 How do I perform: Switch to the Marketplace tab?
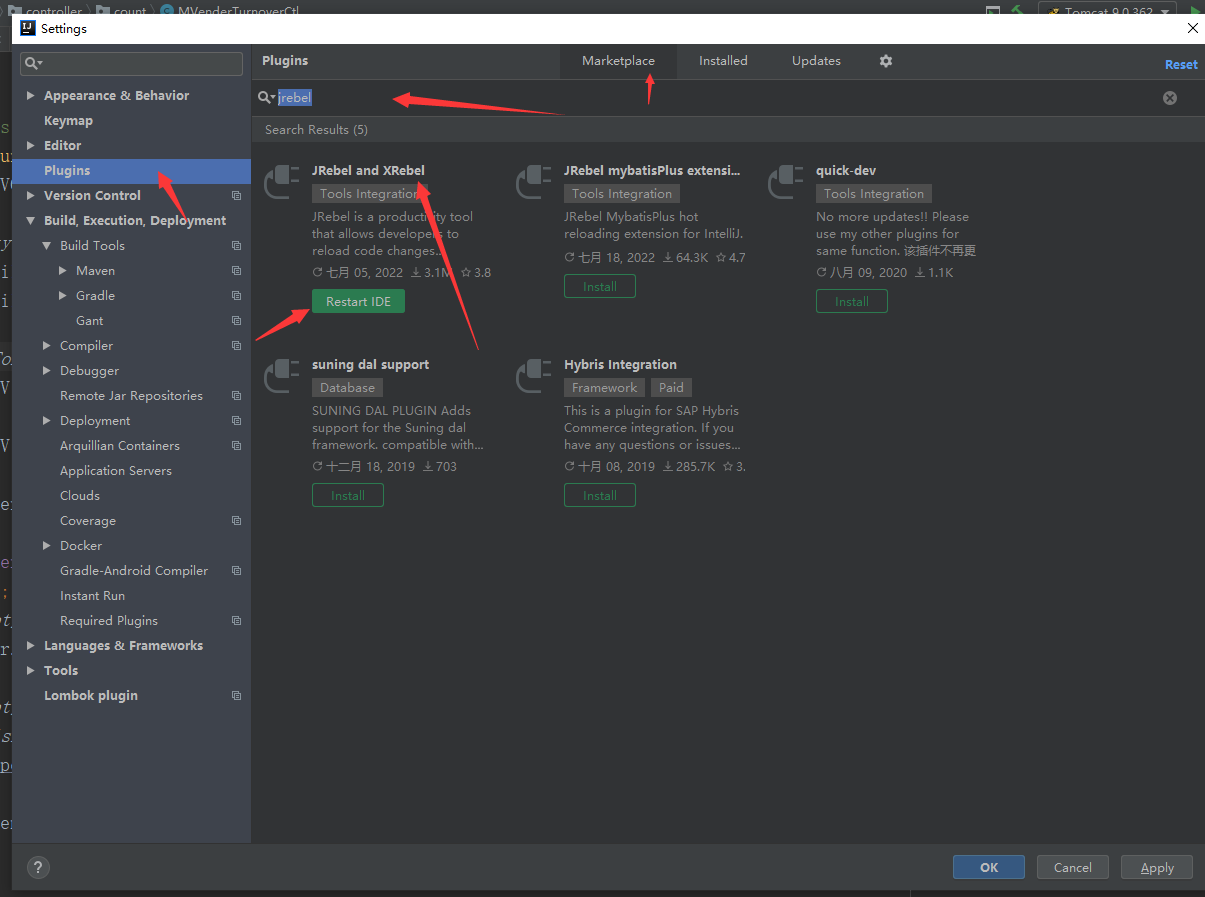(x=618, y=61)
